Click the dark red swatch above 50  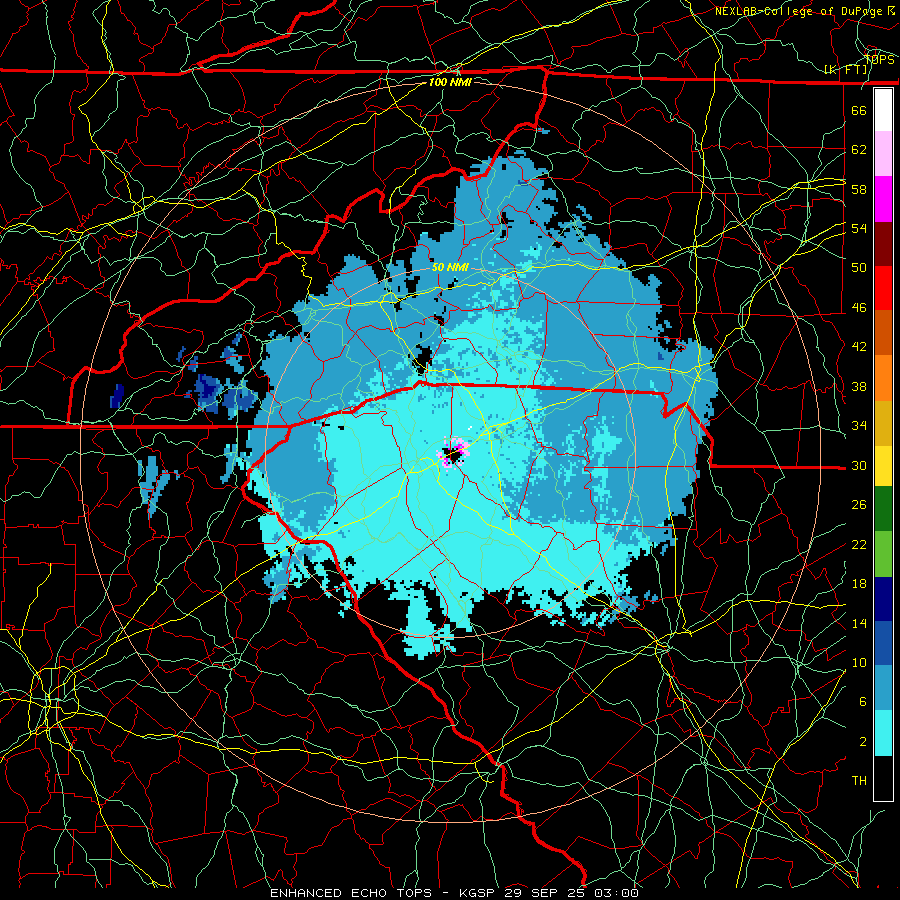pyautogui.click(x=883, y=243)
